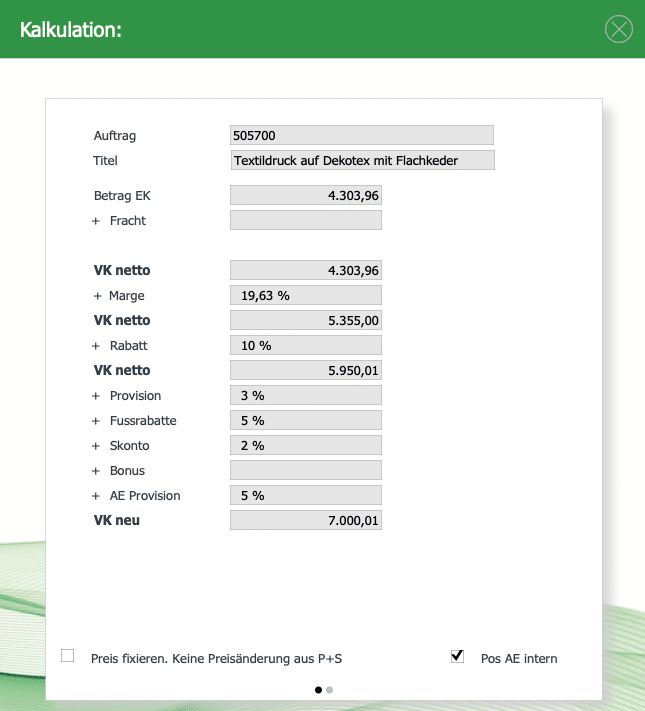This screenshot has height=711, width=645.
Task: Click the VK neu field showing 7.000,01
Action: pos(305,521)
